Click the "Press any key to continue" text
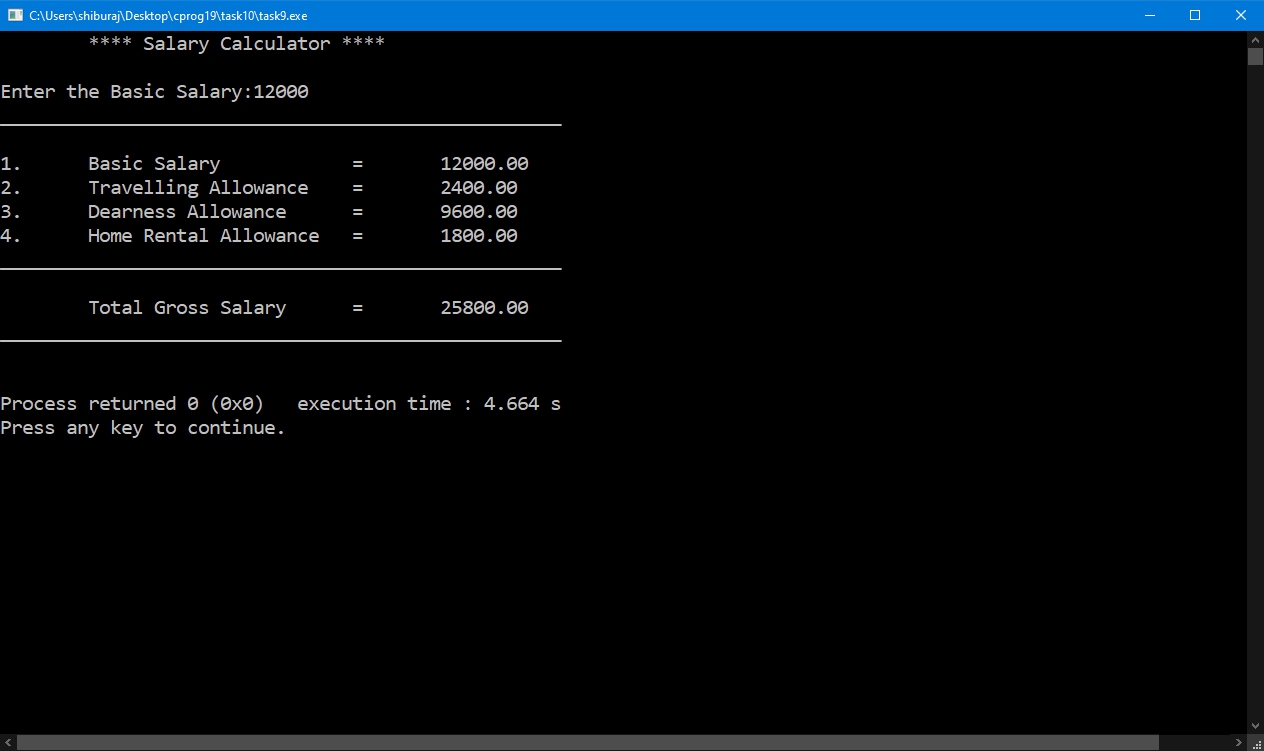Image resolution: width=1264 pixels, height=751 pixels. [x=142, y=428]
